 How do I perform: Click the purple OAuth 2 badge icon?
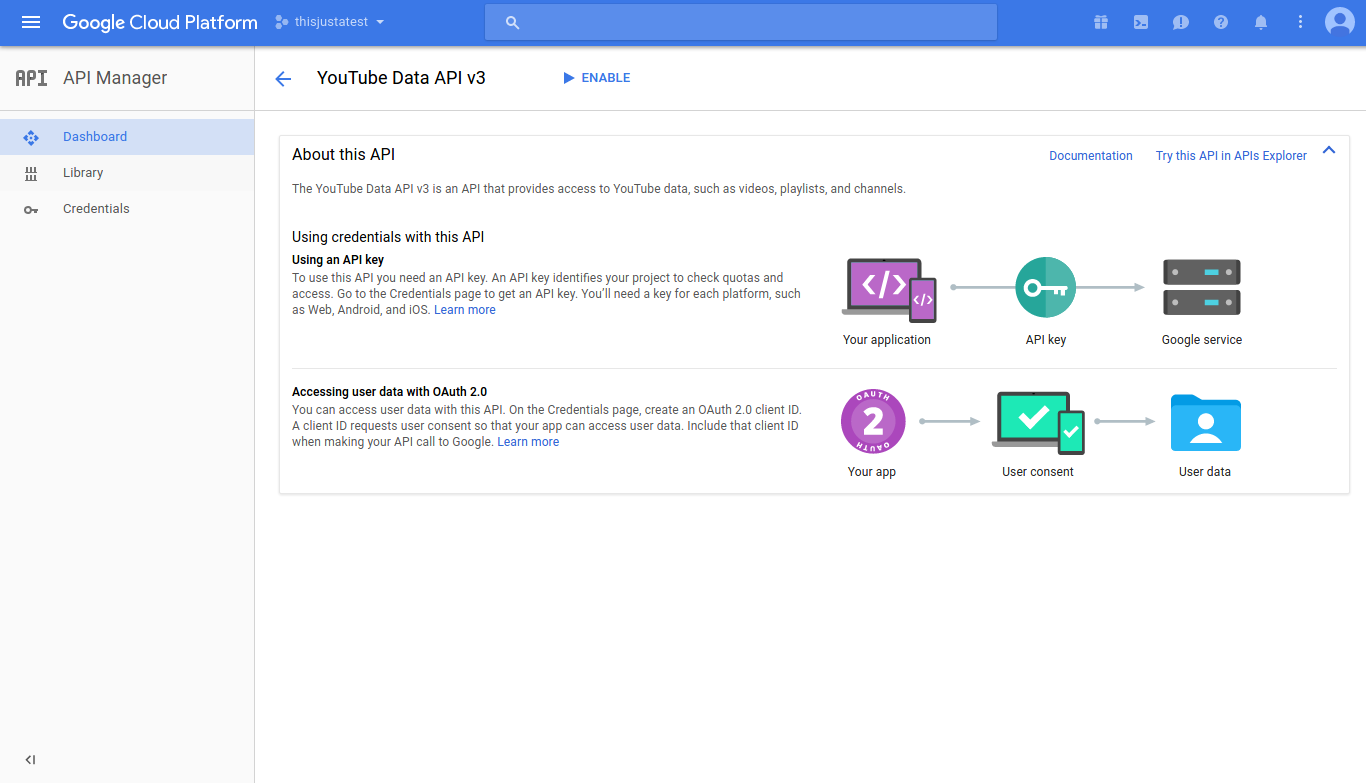[873, 421]
